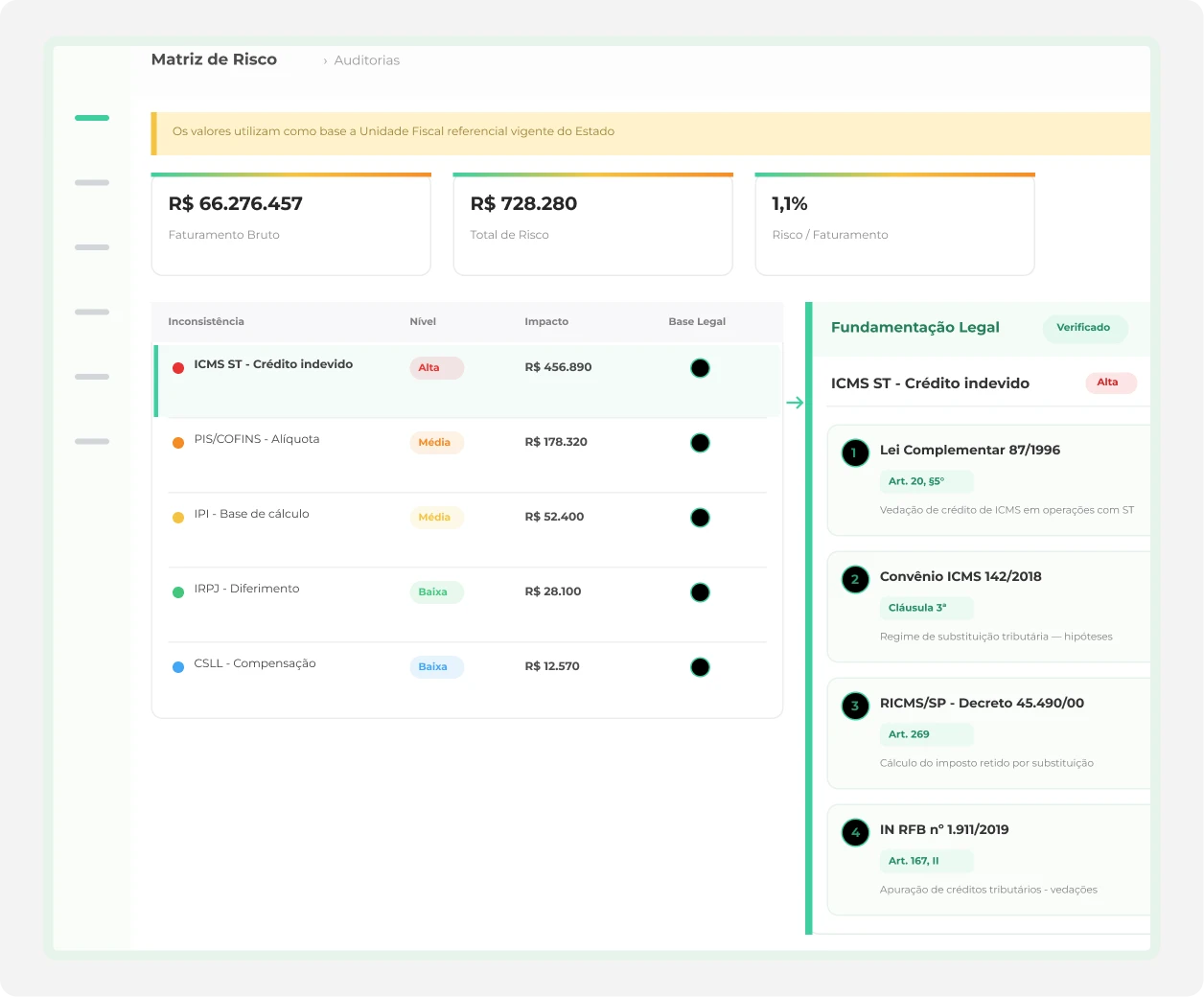Select the PIS/COFINS - Alíquota row
Viewport: 1204px width, 997px height.
pyautogui.click(x=467, y=455)
